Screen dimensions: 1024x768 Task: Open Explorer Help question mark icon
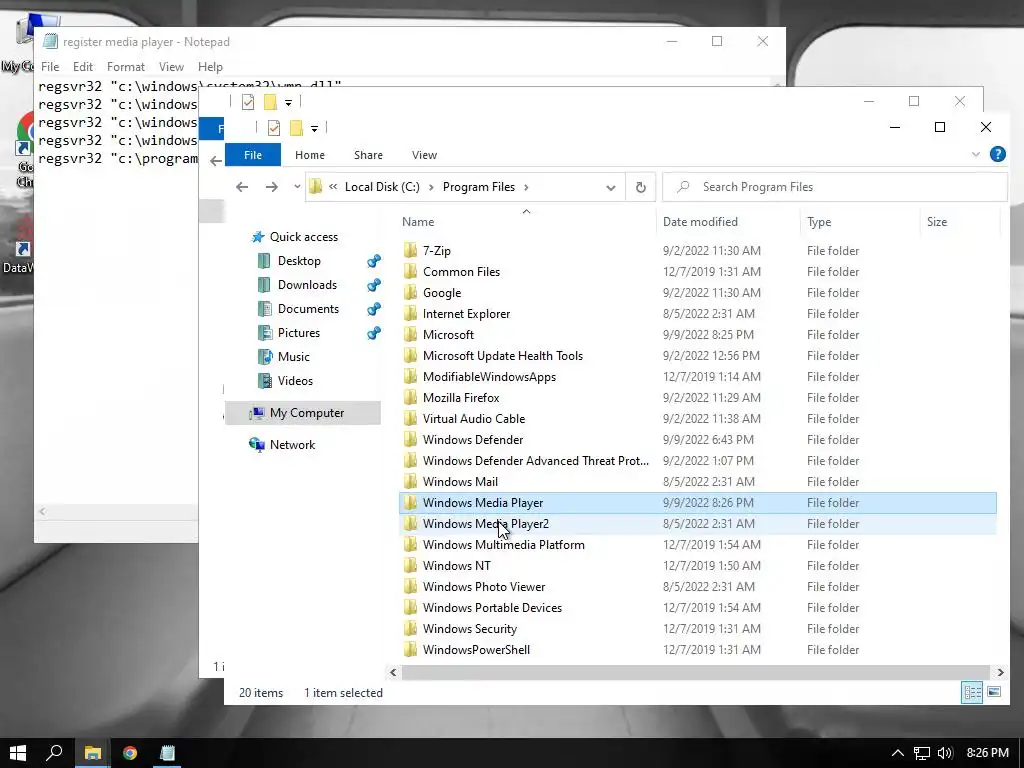click(997, 154)
